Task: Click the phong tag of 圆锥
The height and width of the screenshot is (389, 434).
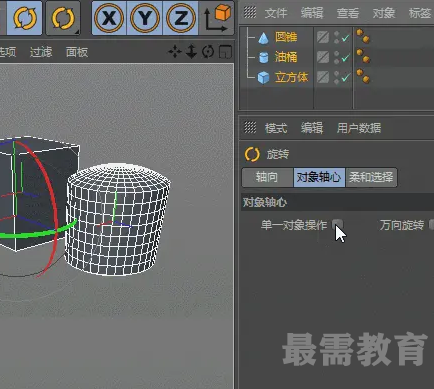Action: pyautogui.click(x=363, y=36)
